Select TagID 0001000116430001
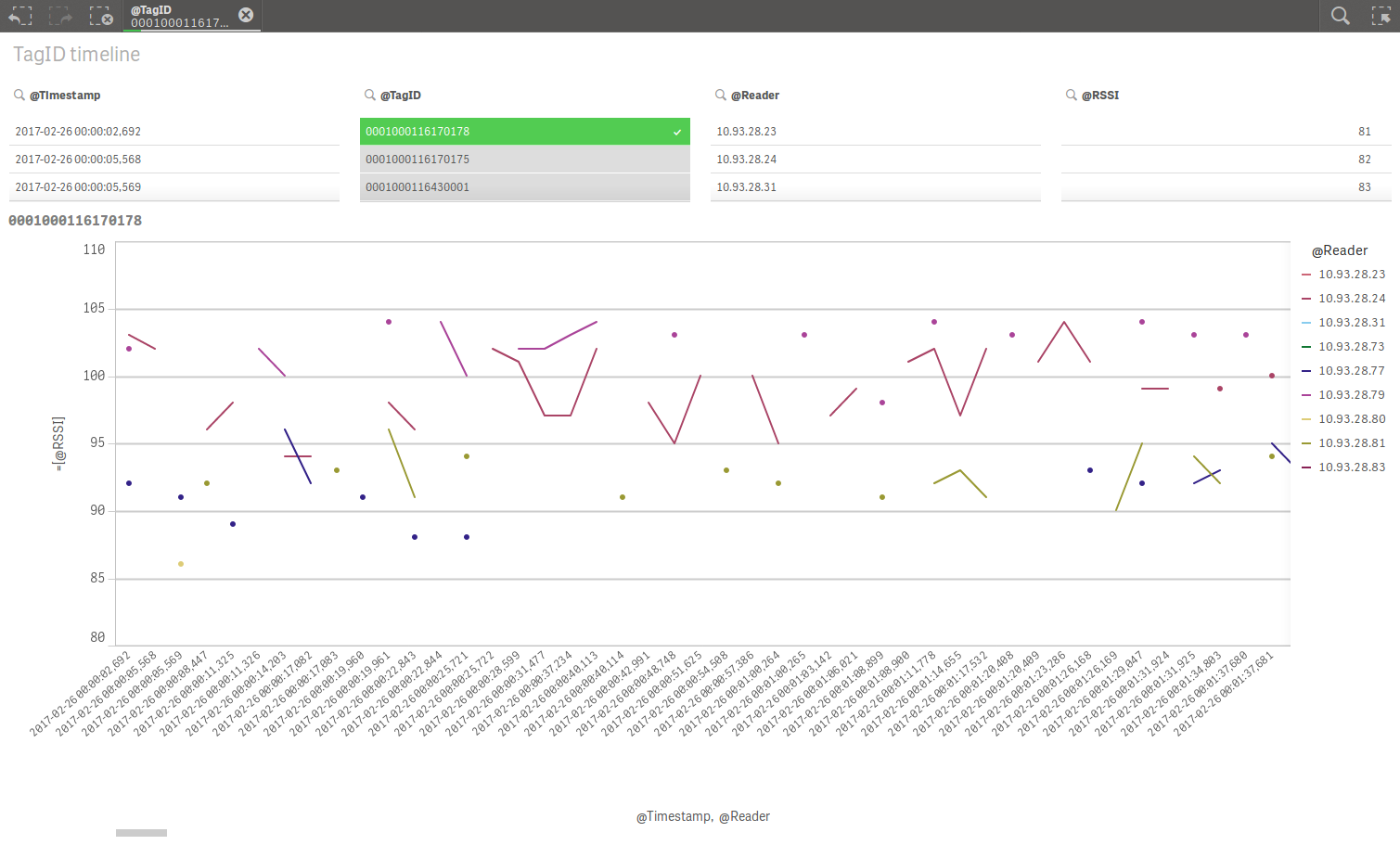The image size is (1400, 845). pyautogui.click(x=525, y=187)
